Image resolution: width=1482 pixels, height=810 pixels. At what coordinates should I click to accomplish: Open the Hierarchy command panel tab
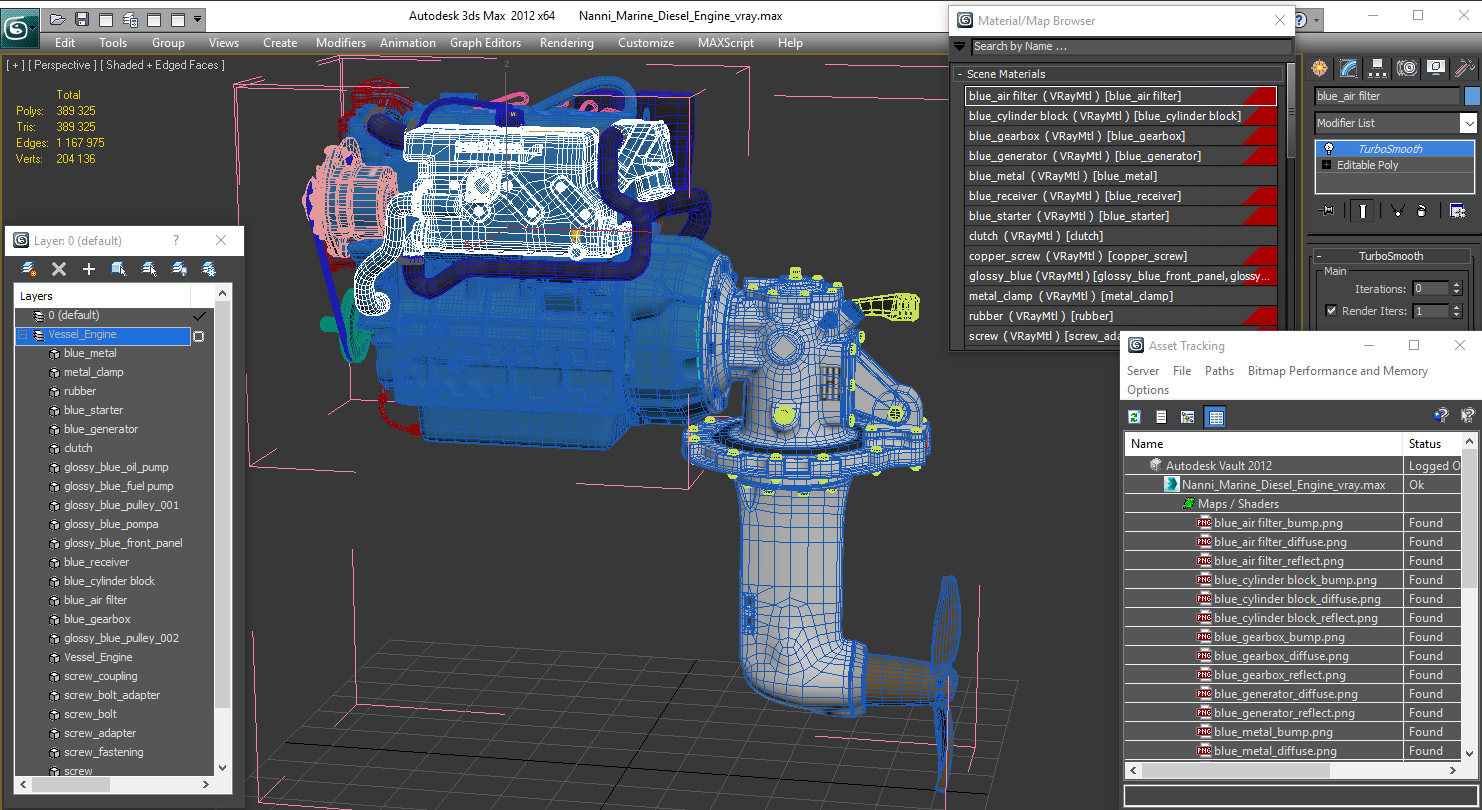click(1378, 68)
